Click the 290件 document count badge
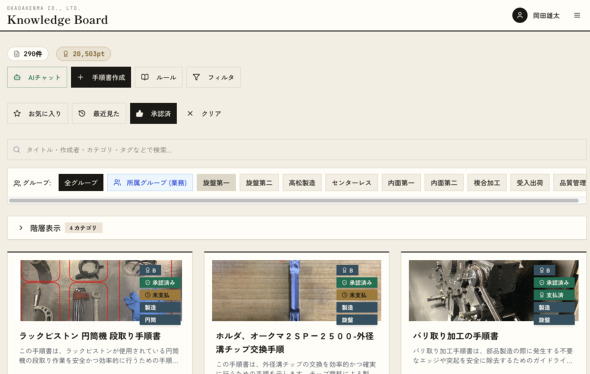Viewport: 590px width, 374px height. click(28, 54)
